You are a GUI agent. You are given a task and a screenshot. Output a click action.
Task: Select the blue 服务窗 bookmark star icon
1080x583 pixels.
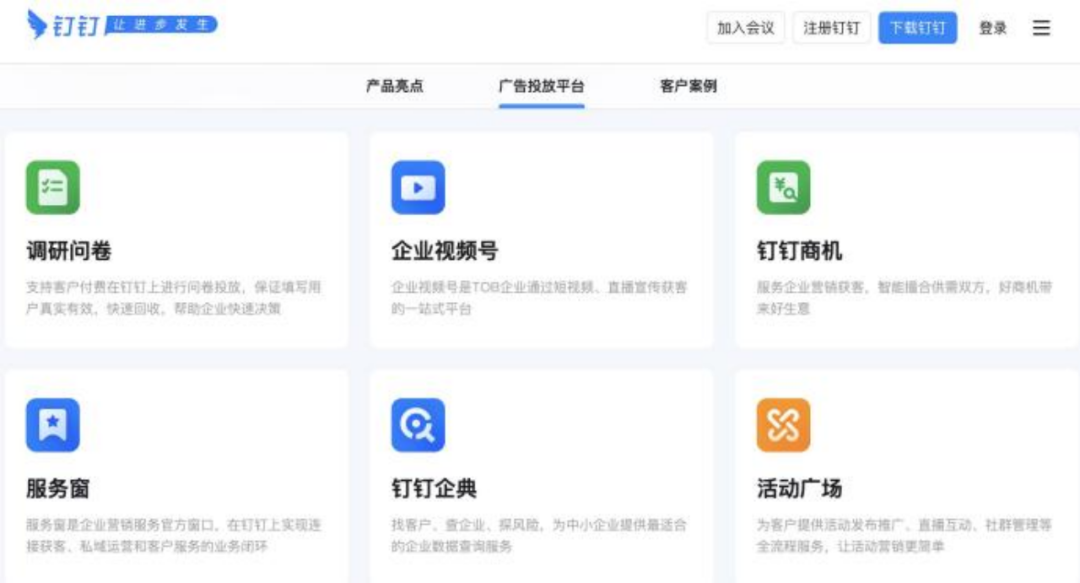click(x=53, y=425)
